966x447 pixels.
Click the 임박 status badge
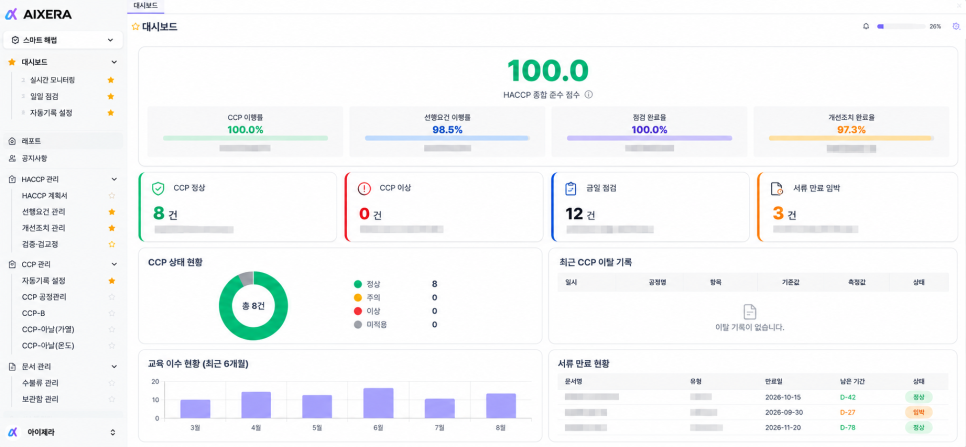point(918,413)
